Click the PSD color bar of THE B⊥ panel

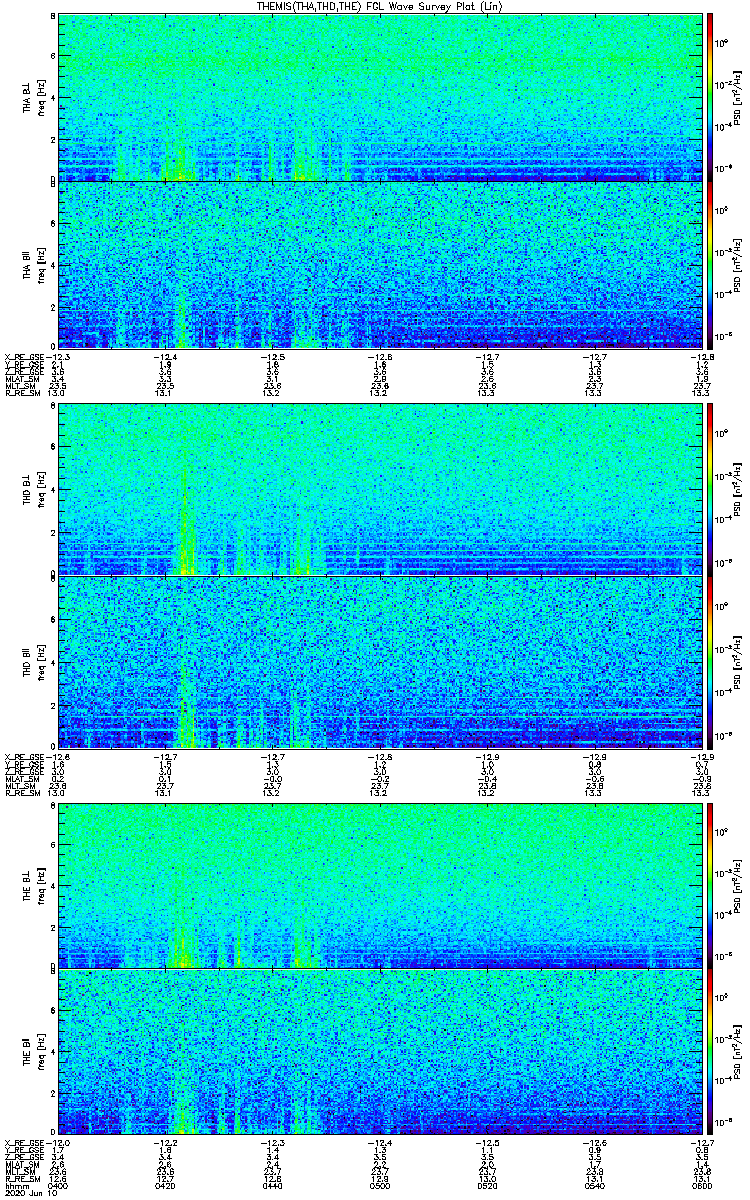click(710, 885)
